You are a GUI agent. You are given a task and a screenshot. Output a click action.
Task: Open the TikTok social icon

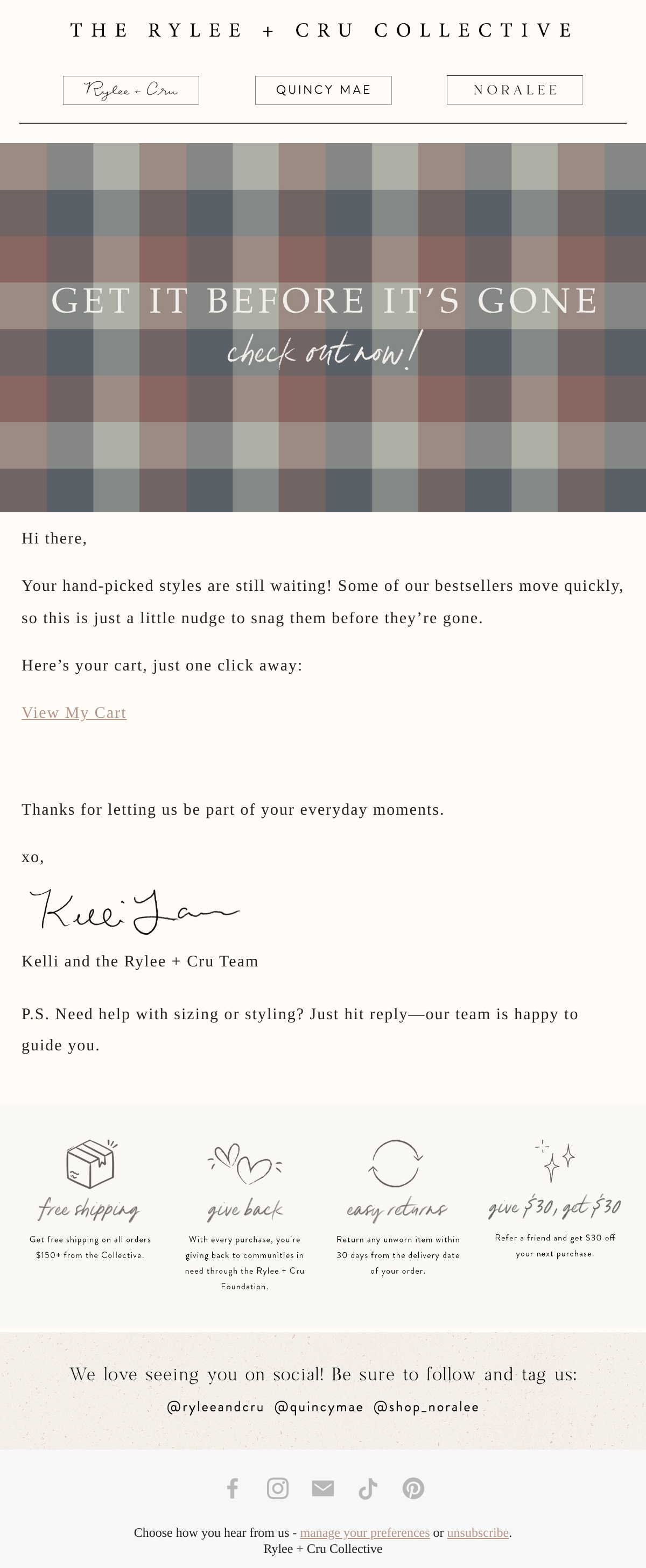coord(368,1488)
